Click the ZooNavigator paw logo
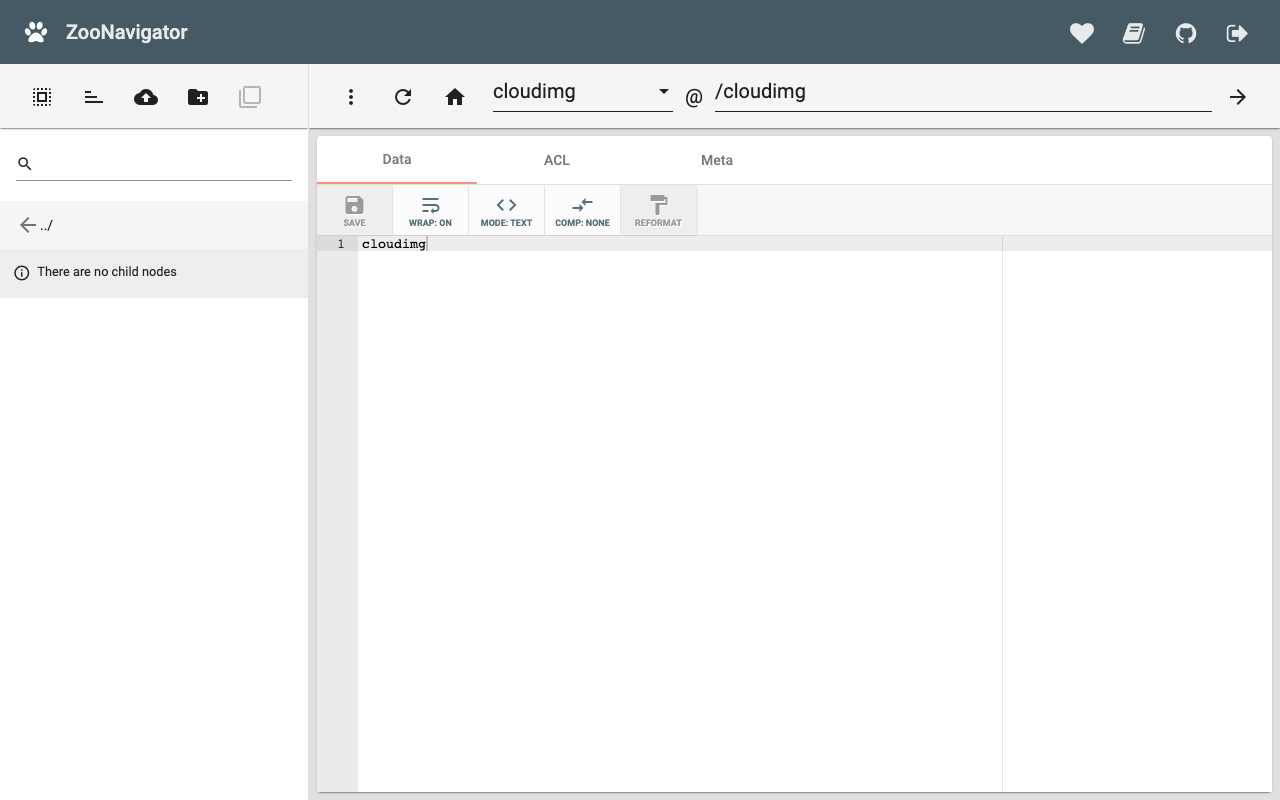 [x=36, y=32]
